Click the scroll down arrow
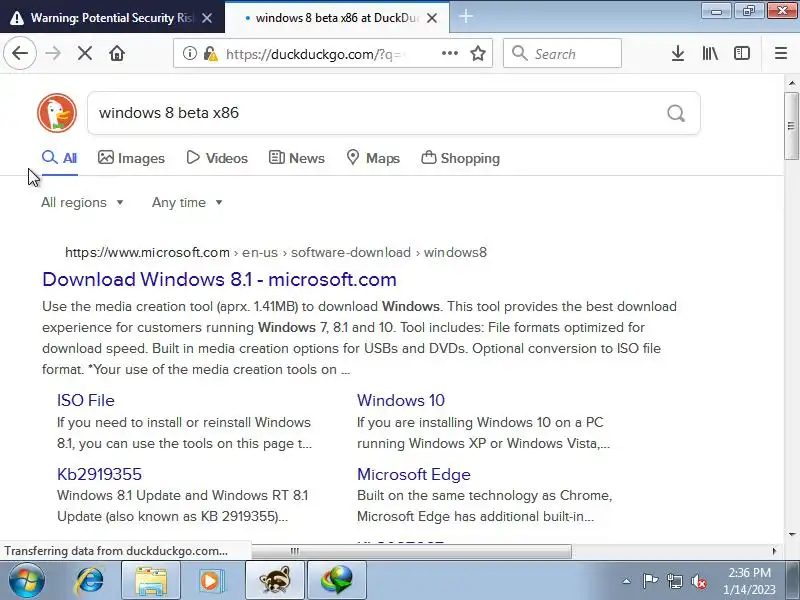800x600 pixels. (x=791, y=535)
